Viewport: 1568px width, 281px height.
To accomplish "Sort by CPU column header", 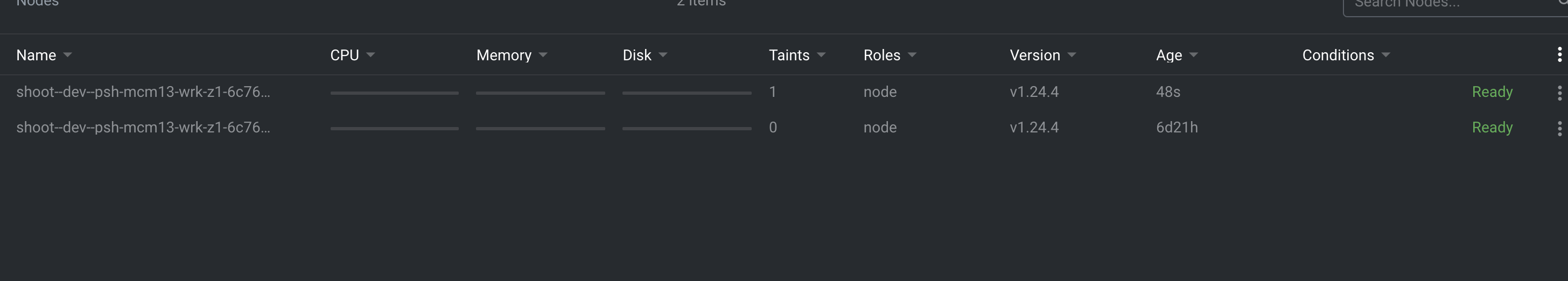I will coord(345,55).
